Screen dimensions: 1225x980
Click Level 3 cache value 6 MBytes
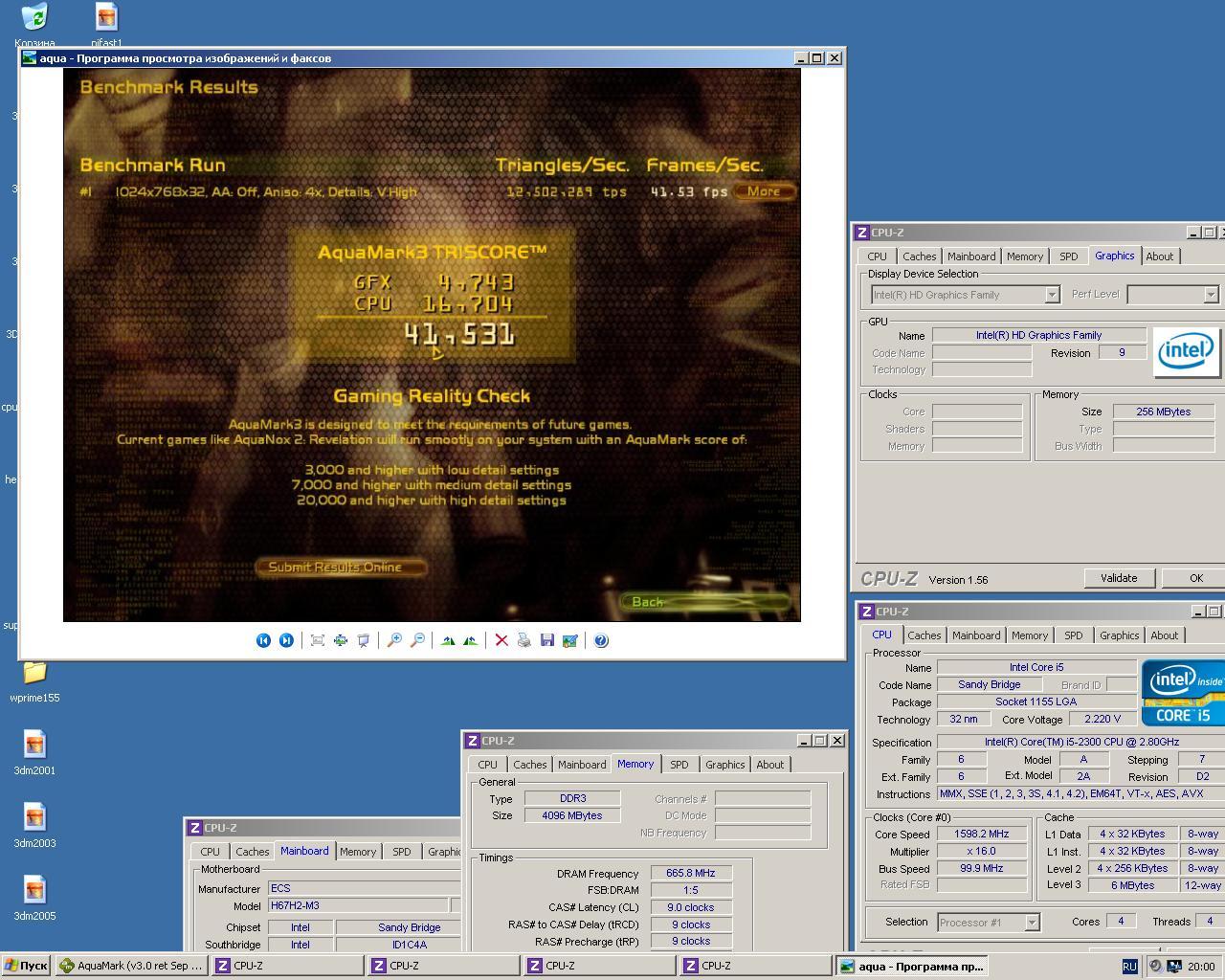1133,885
